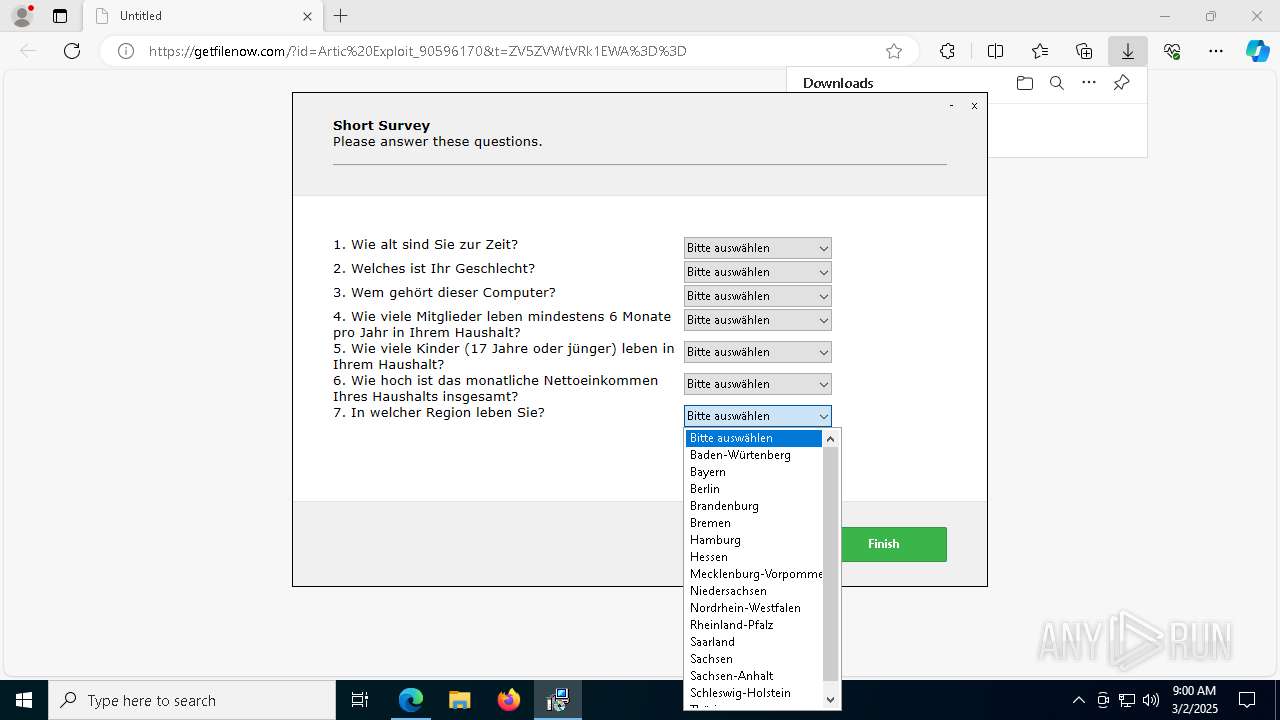Open tab actions menu icon
The width and height of the screenshot is (1280, 720).
[60, 16]
